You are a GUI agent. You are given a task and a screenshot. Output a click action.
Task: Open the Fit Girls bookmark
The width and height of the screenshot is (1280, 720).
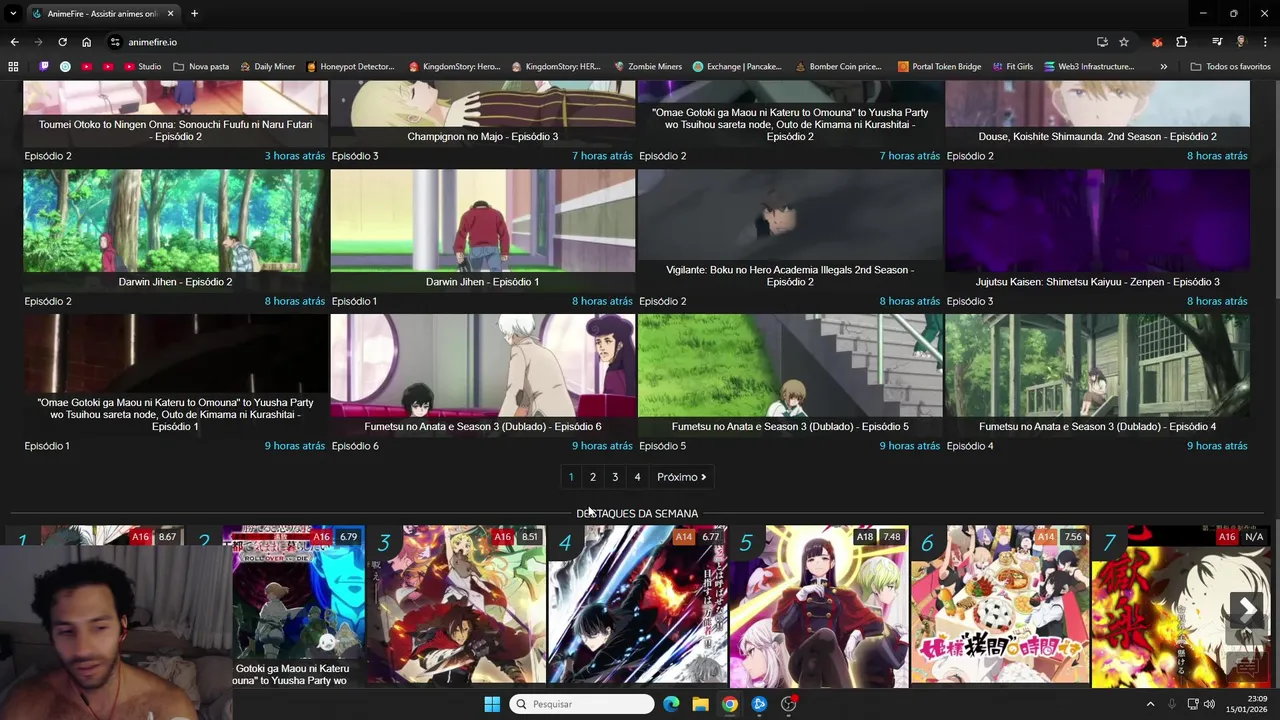click(1012, 67)
